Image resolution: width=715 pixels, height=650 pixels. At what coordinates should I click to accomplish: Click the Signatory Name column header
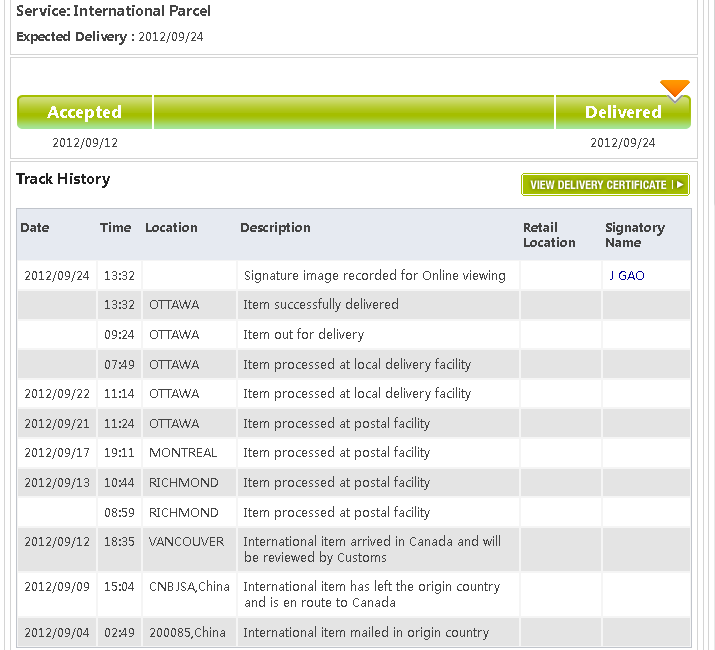[635, 235]
